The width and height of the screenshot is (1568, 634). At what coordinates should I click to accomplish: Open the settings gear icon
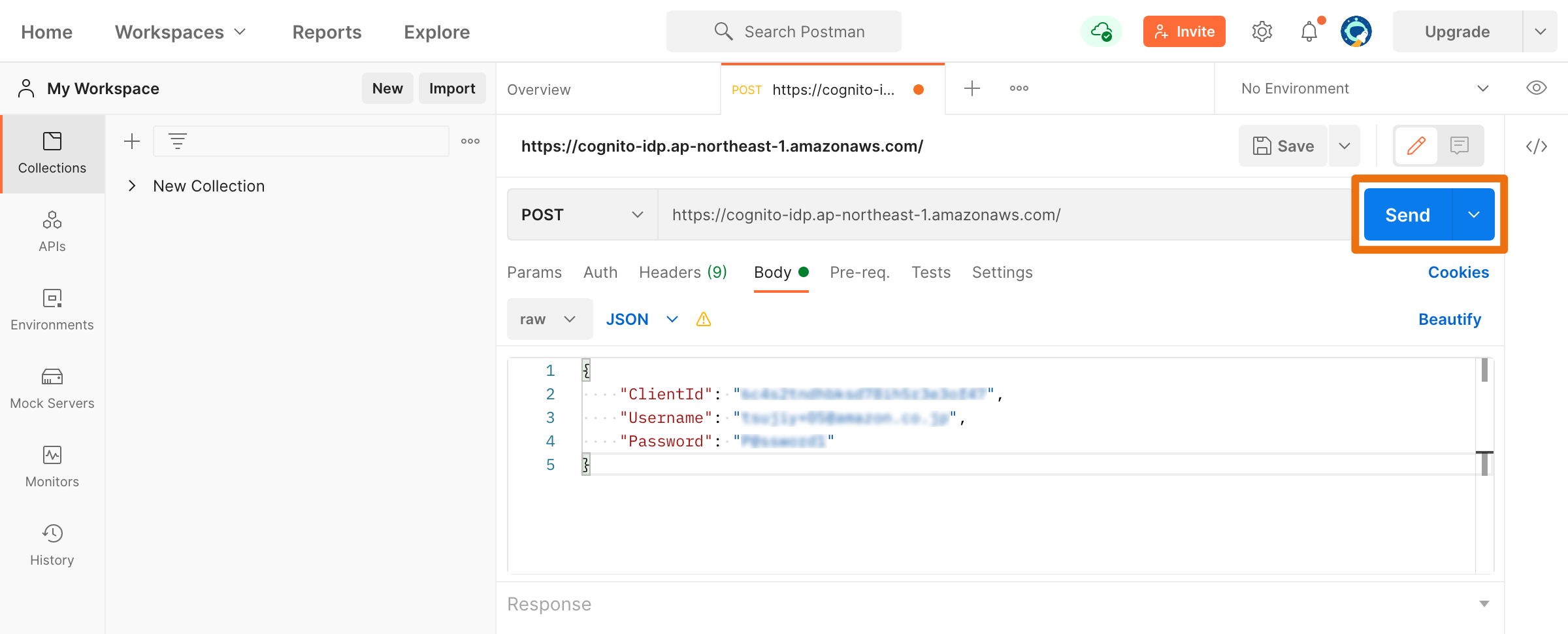(x=1262, y=31)
